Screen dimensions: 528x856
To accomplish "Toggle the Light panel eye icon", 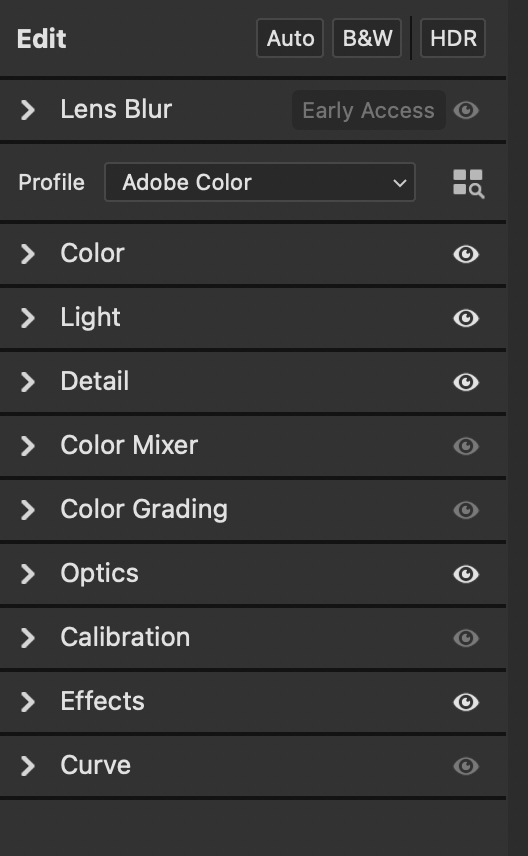I will point(466,318).
